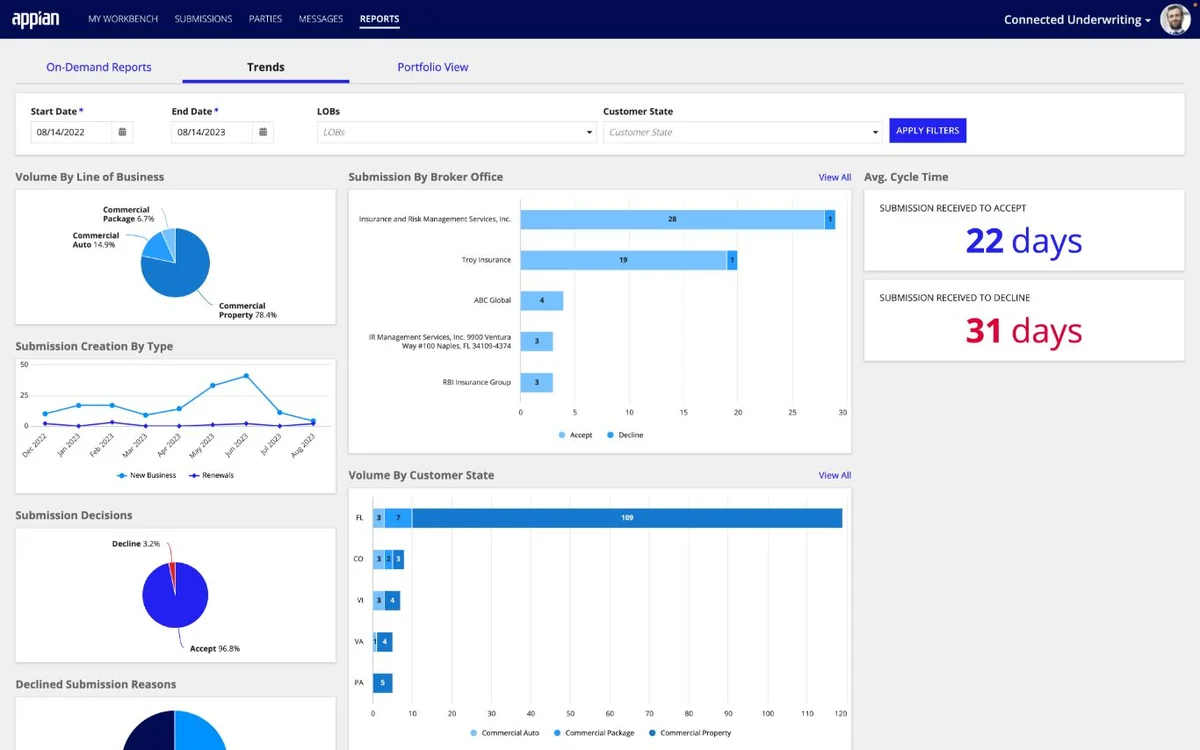Viewport: 1200px width, 750px height.
Task: Click the RBI Insurance Group bar
Action: tap(537, 382)
